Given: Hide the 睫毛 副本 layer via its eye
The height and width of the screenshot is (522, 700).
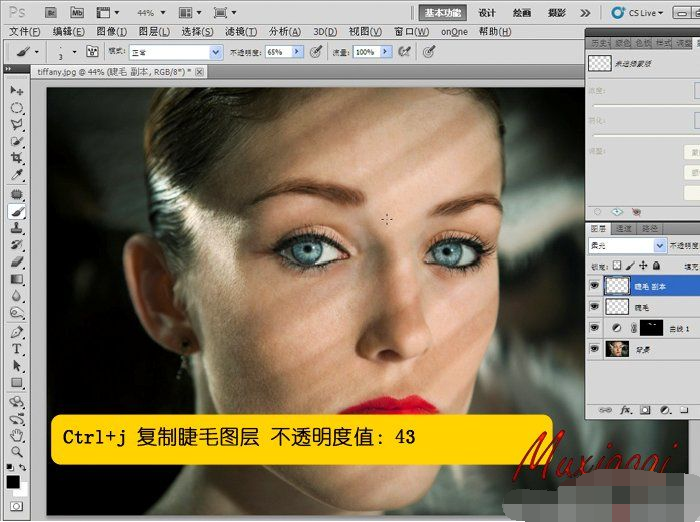Looking at the screenshot, I should pyautogui.click(x=594, y=285).
